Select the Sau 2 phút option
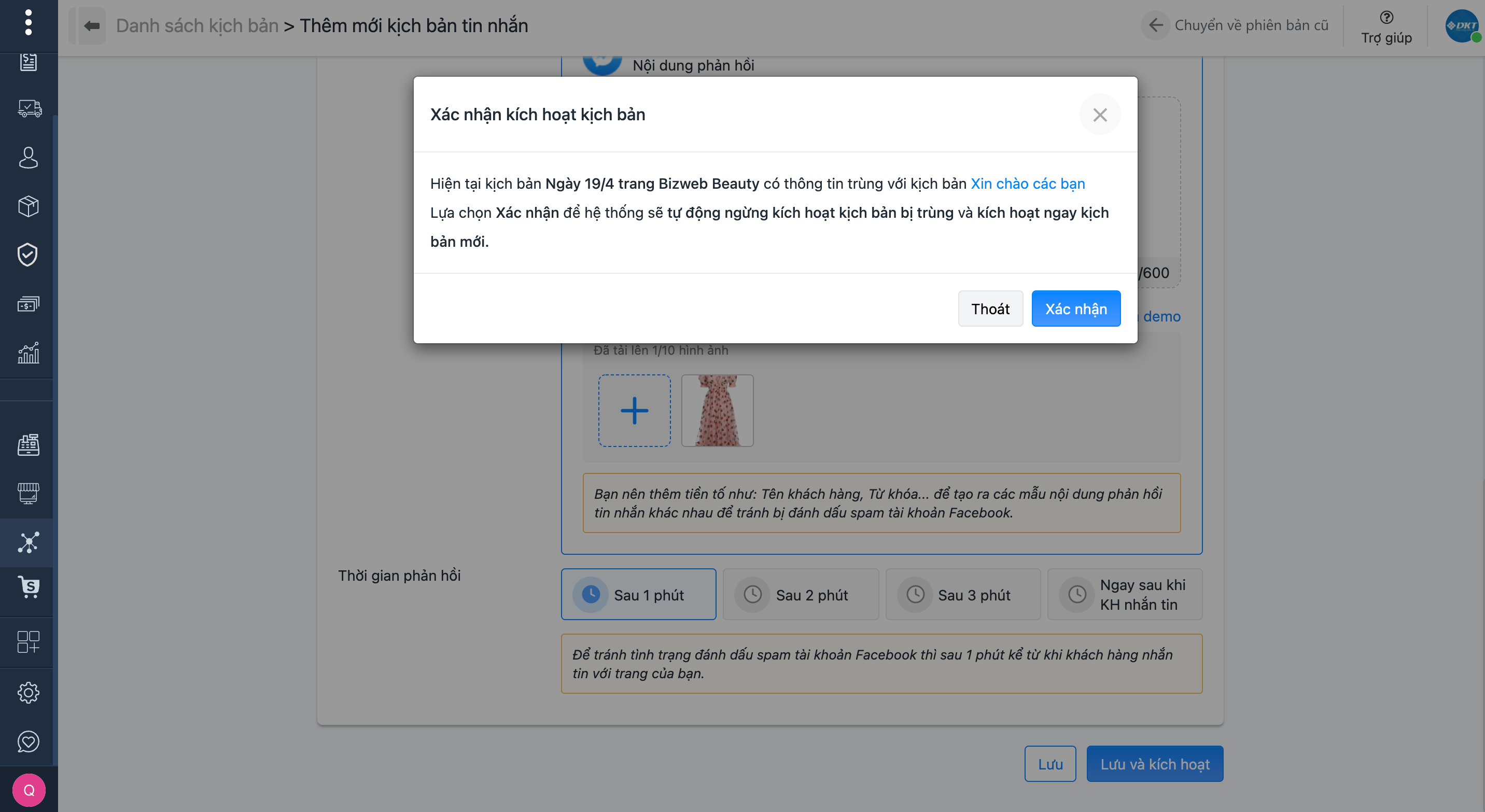 point(800,594)
